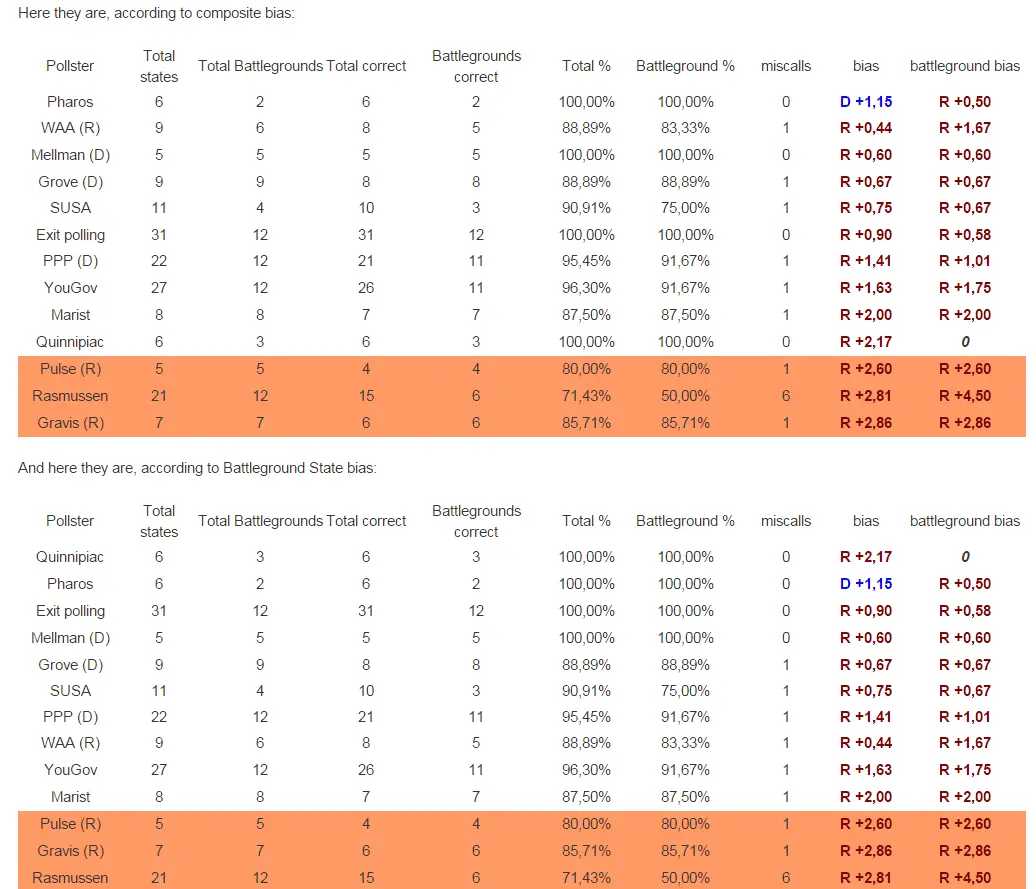Viewport: 1036px width, 889px height.
Task: Click 'Rasmussen' name in the first table
Action: (x=70, y=396)
